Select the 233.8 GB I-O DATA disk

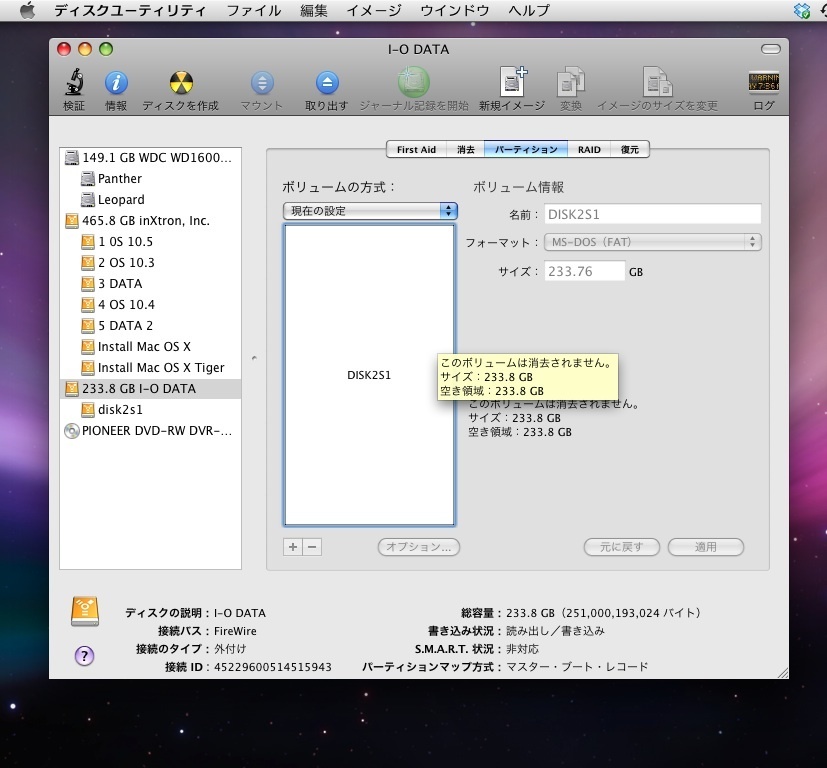(x=138, y=388)
